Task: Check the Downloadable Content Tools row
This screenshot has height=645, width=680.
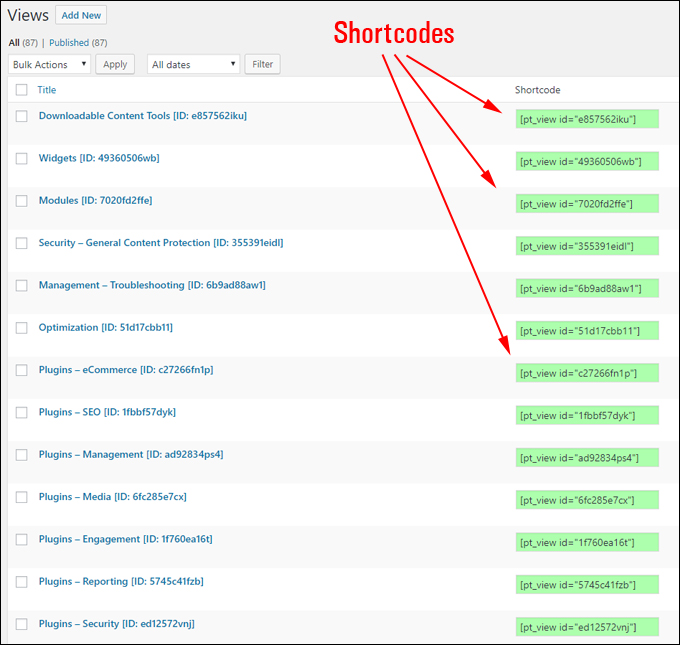Action: [x=21, y=116]
